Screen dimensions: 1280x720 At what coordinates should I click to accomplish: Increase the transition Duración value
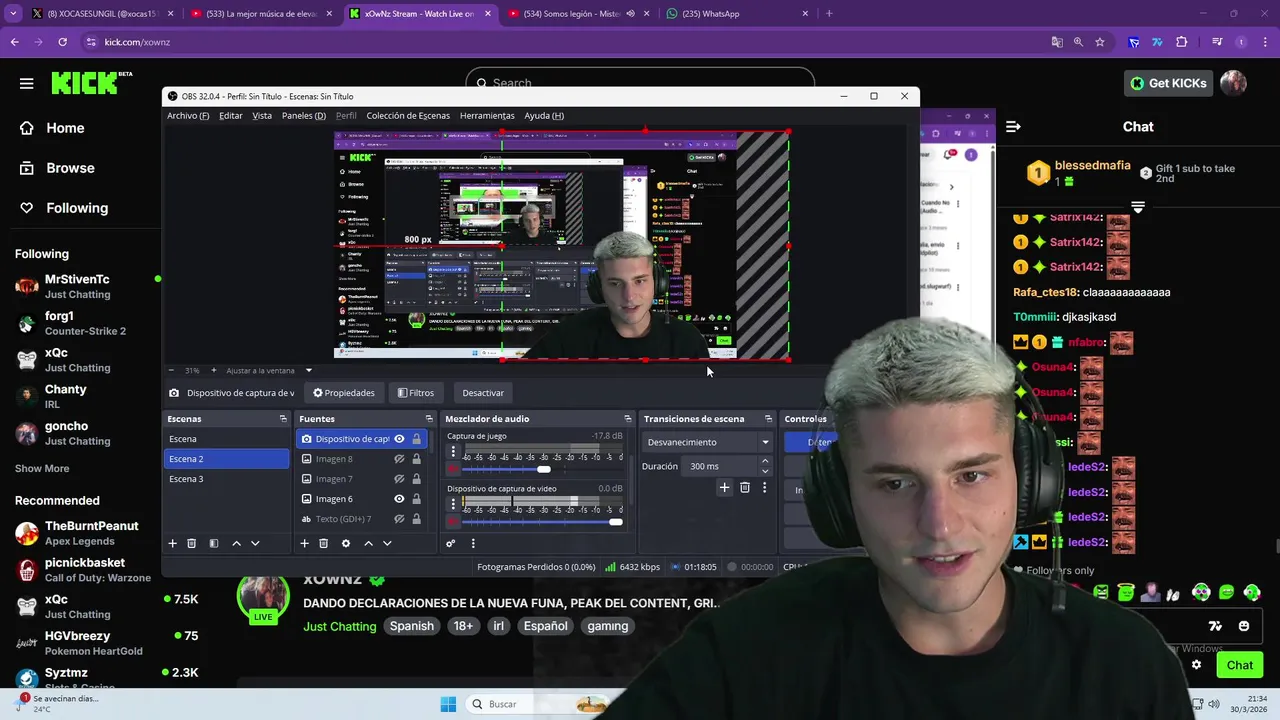(765, 461)
